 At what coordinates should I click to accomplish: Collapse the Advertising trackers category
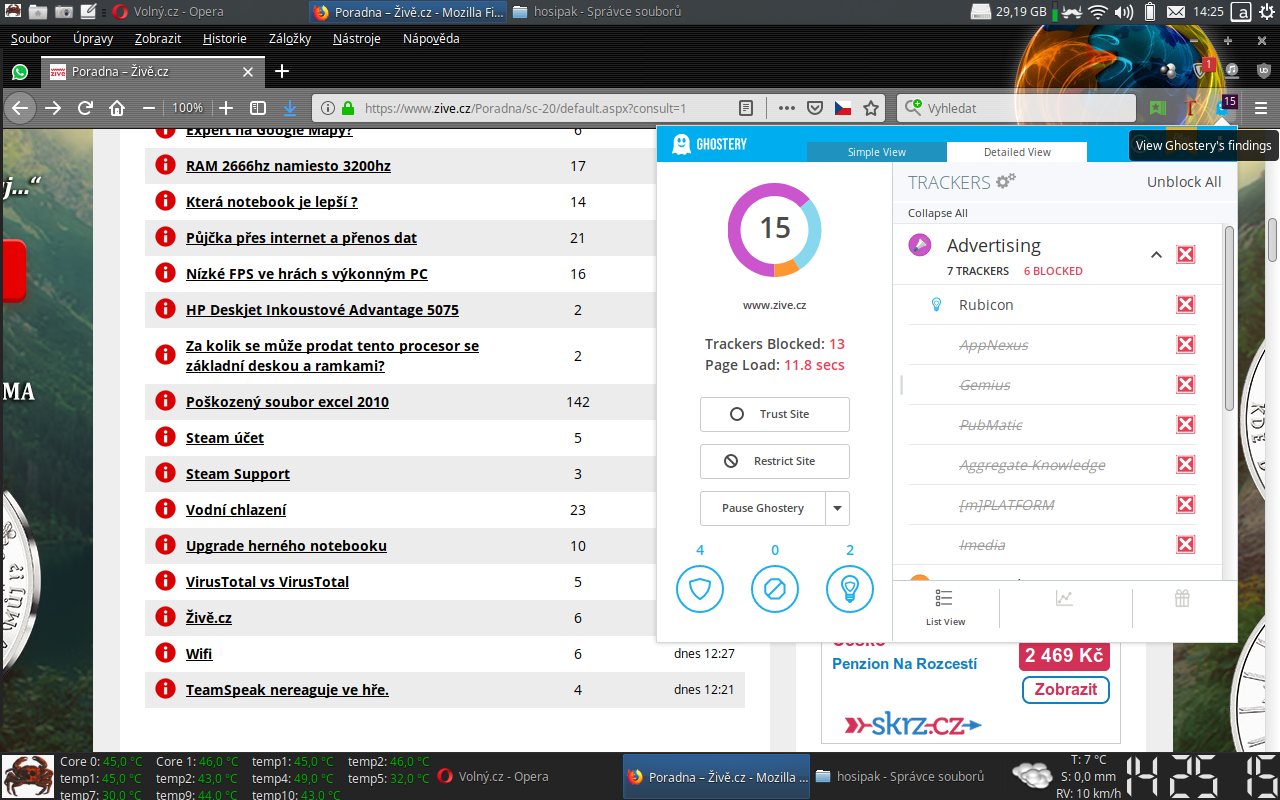(x=1156, y=254)
